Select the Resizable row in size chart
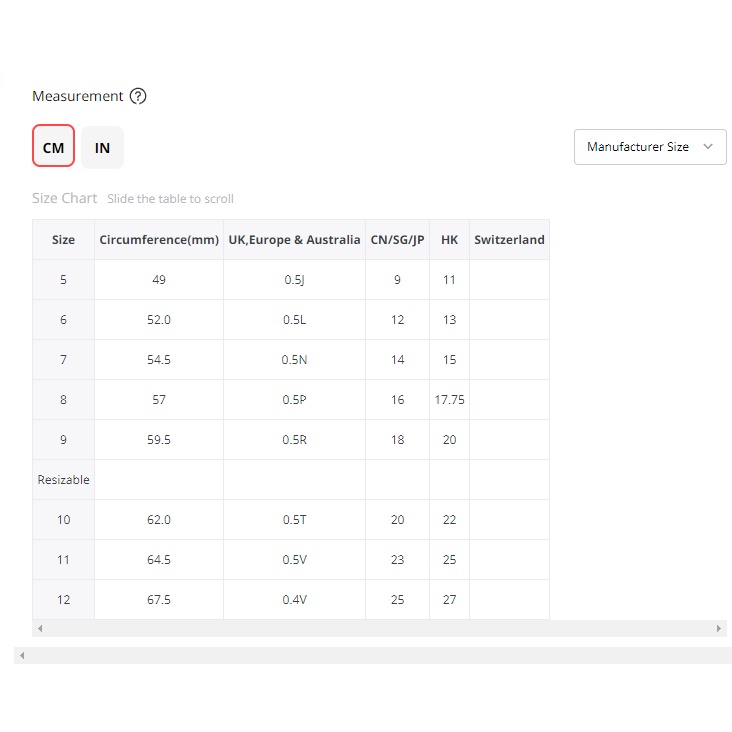Viewport: 732px width, 732px height. pos(63,480)
